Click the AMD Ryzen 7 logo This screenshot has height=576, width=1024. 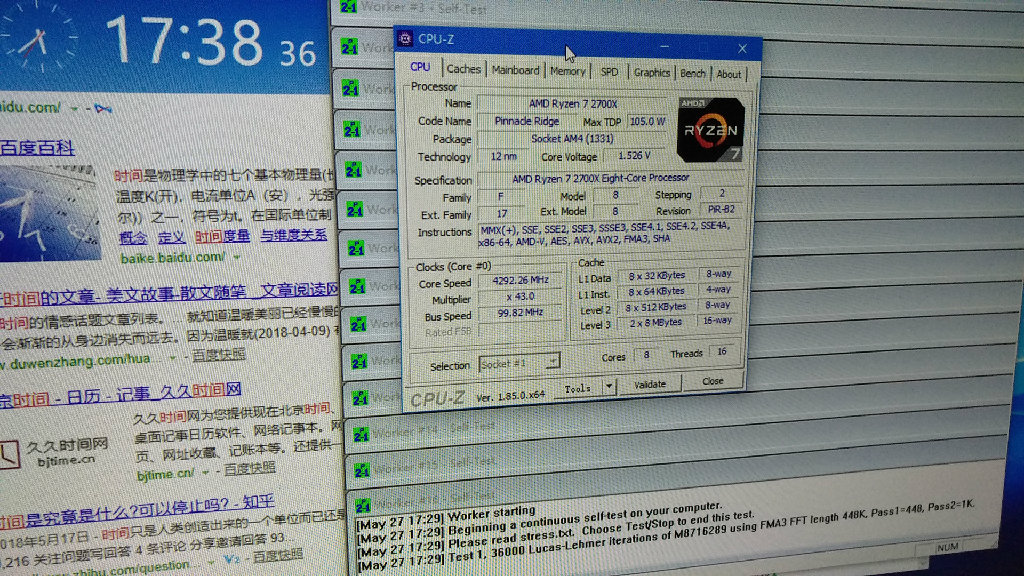pos(711,129)
